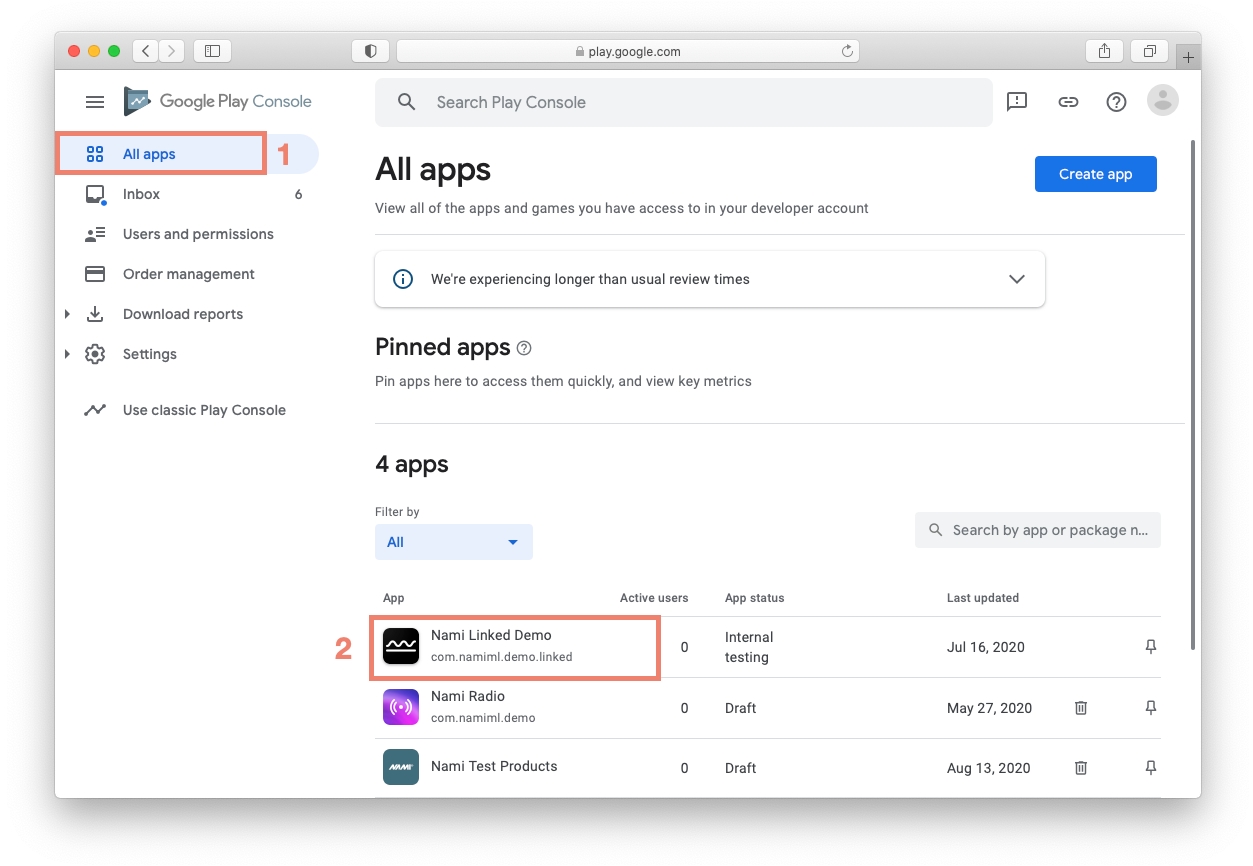The image size is (1253, 866).
Task: Pin the Nami Linked Demo app
Action: click(x=1151, y=647)
